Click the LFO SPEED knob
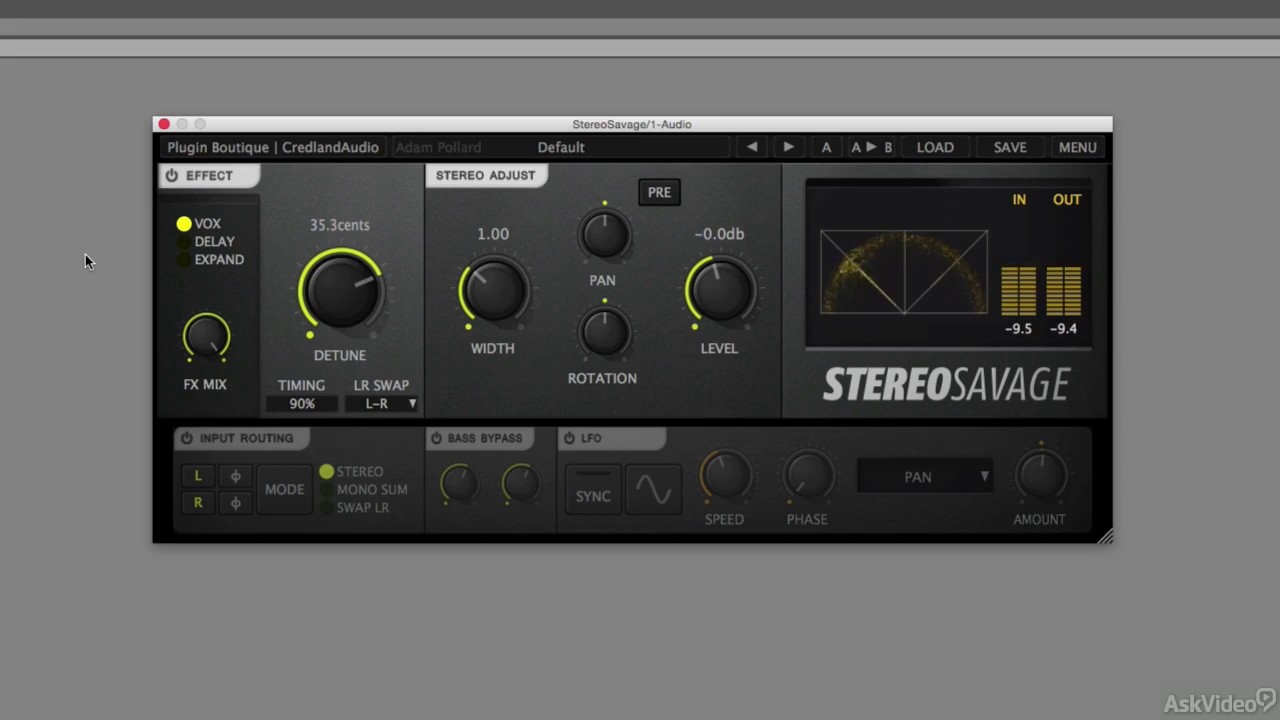 (x=726, y=476)
